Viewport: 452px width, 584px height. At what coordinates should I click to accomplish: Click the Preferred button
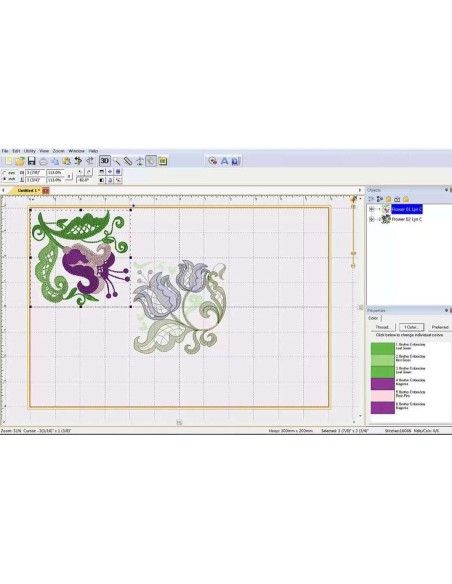440,327
